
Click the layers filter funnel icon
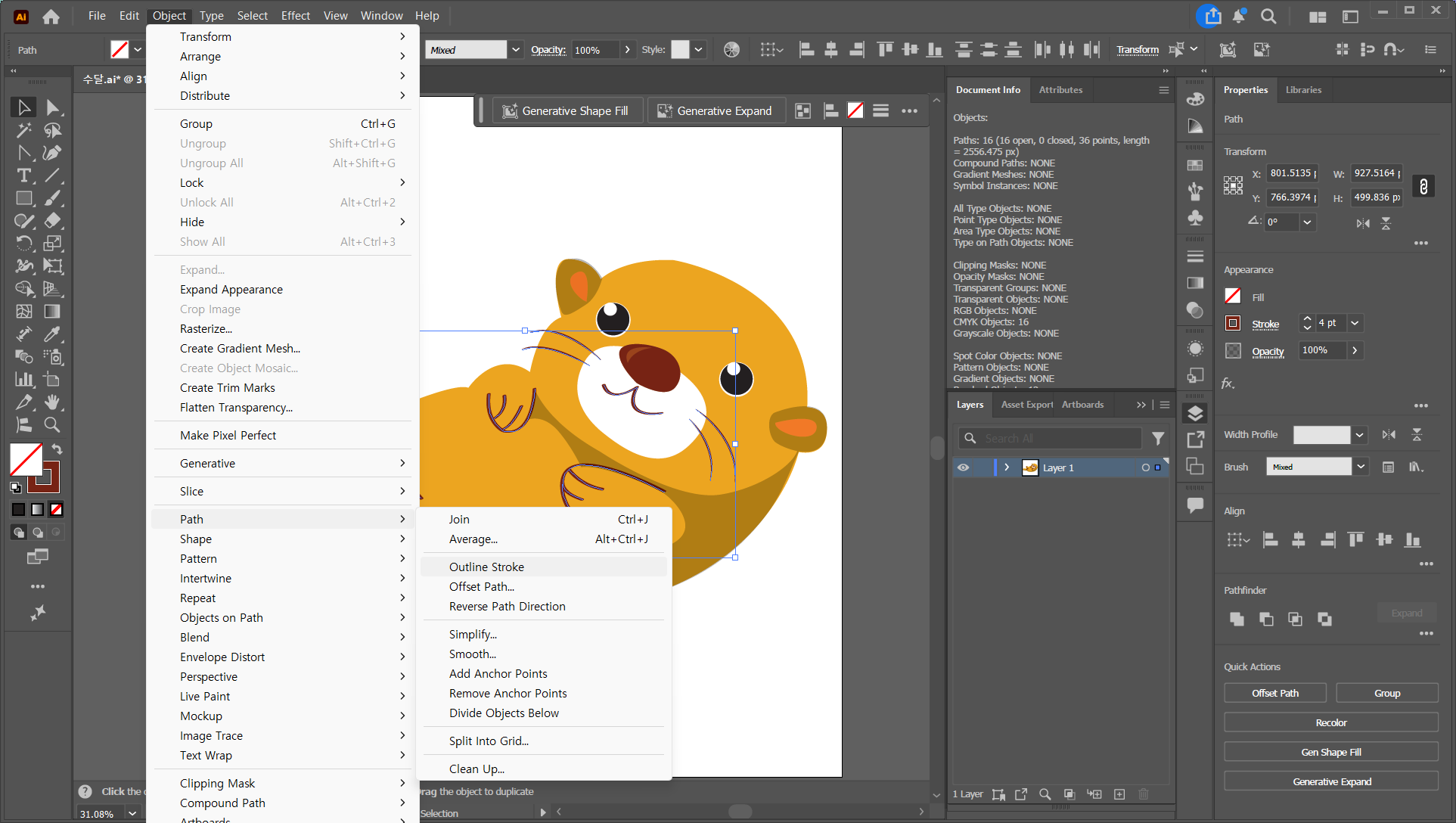click(x=1157, y=438)
